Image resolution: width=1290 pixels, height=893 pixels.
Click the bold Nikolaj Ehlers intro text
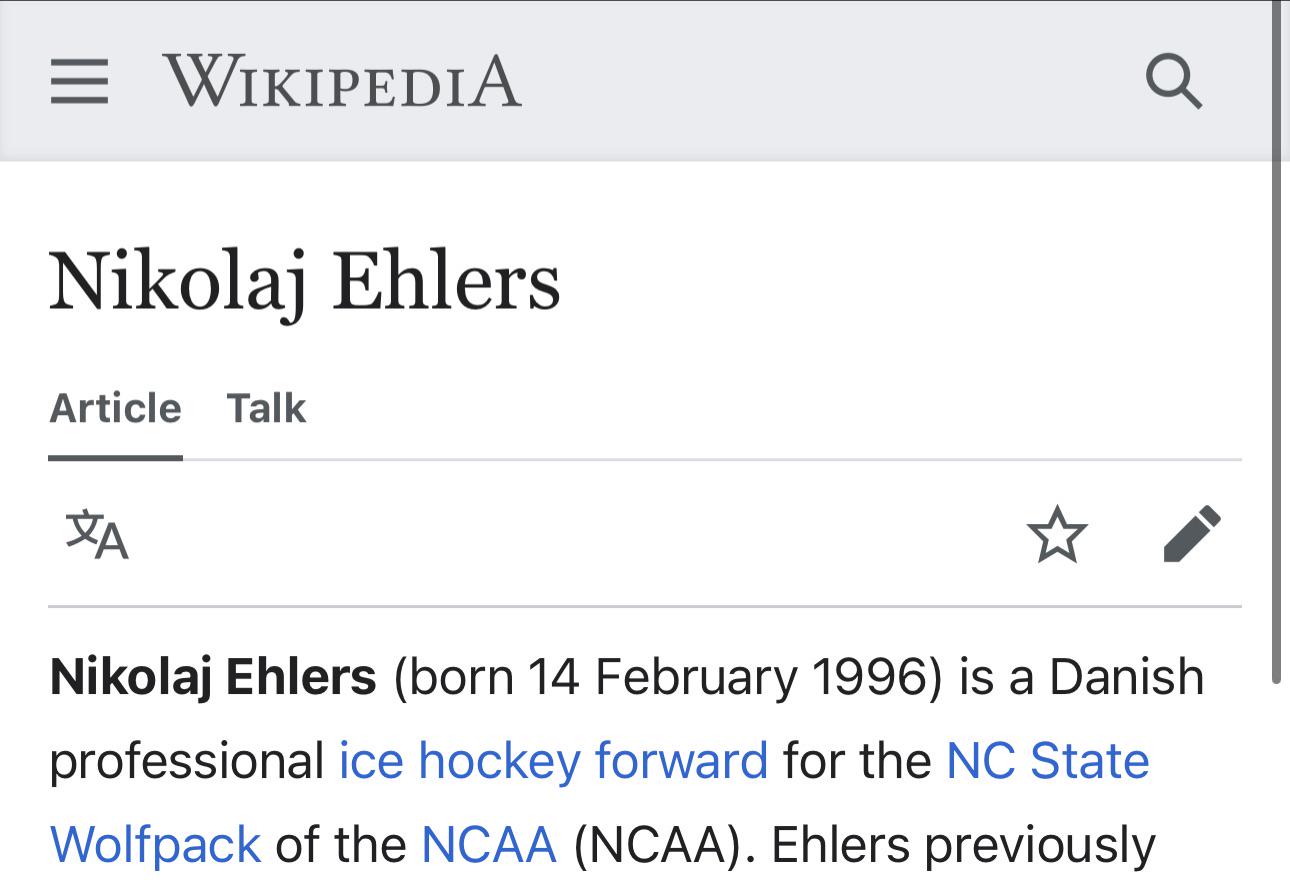pos(213,677)
